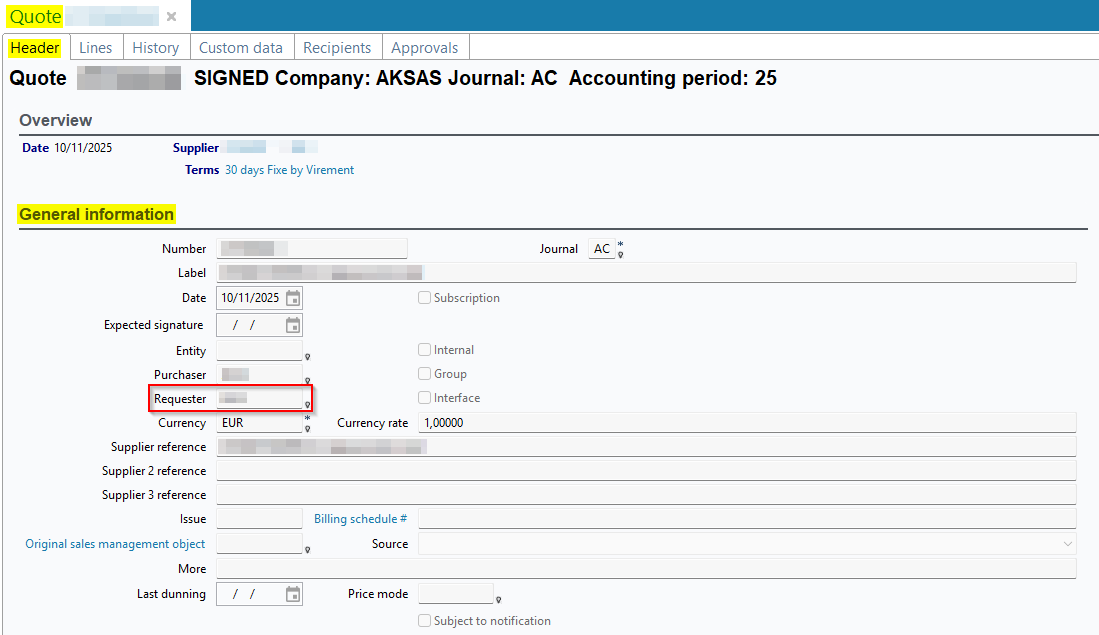Click the lookup marker beside the Entity field
Screen dimensions: 1099x635
pyautogui.click(x=308, y=357)
